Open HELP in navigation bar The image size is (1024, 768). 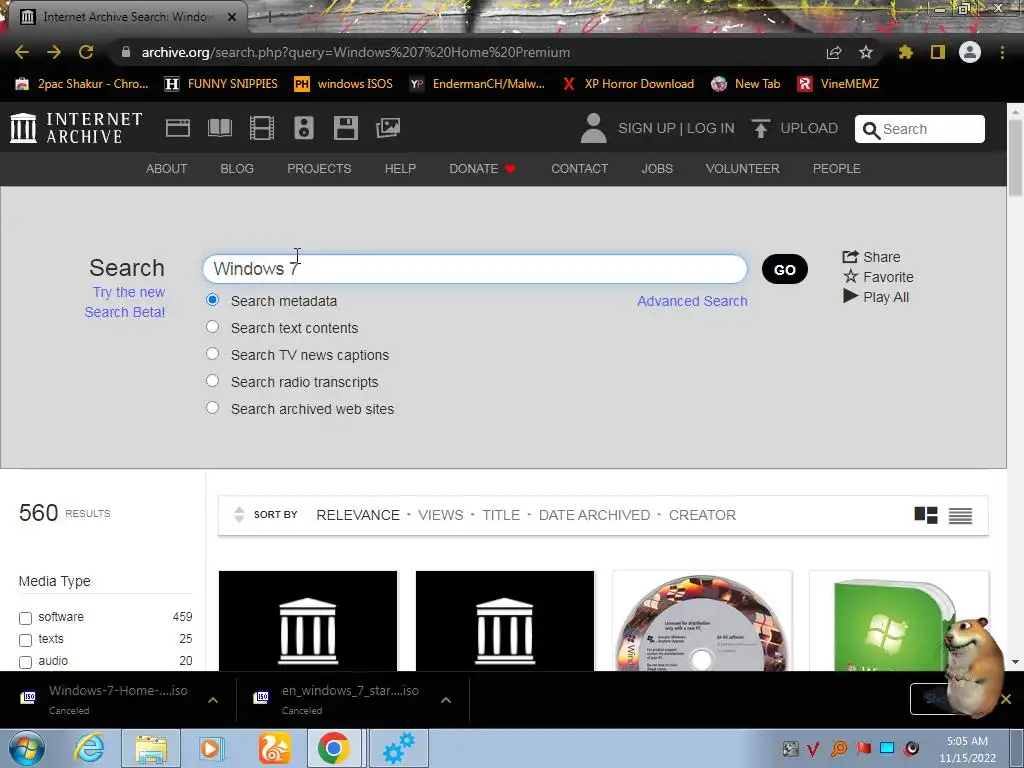(x=400, y=168)
